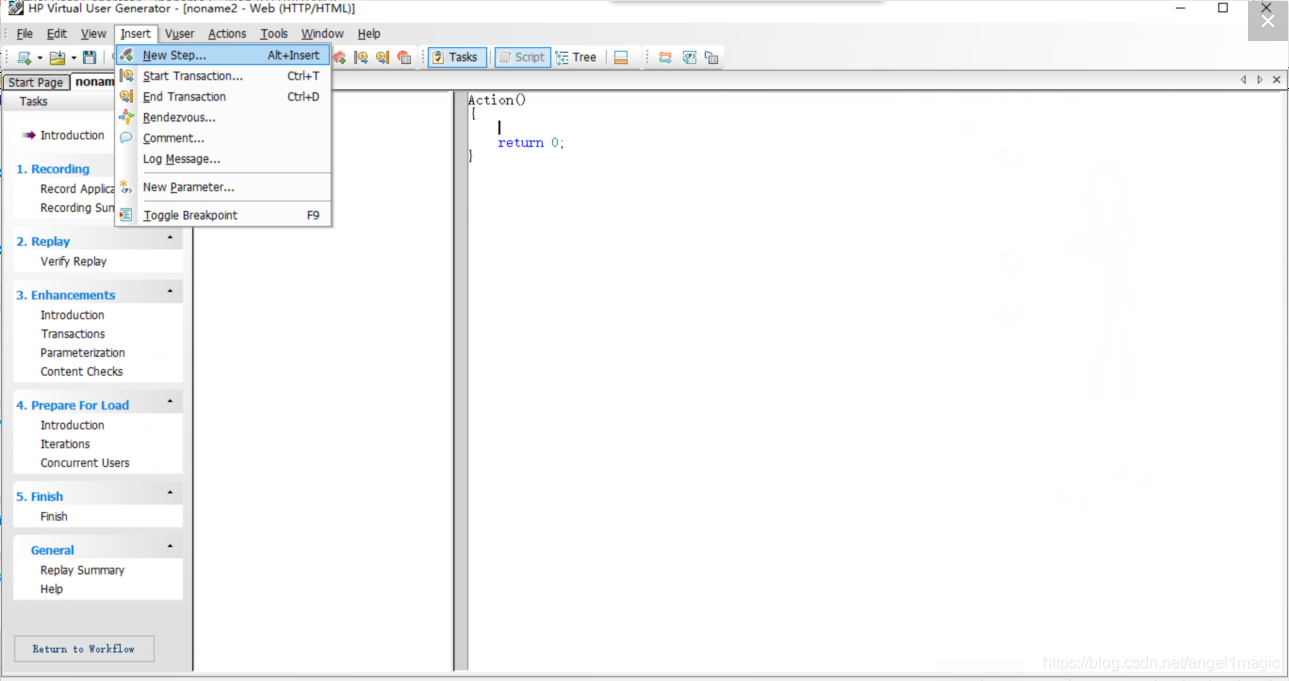Screen dimensions: 1289x681
Task: Click the End Transaction icon in the toolbar
Action: [383, 57]
